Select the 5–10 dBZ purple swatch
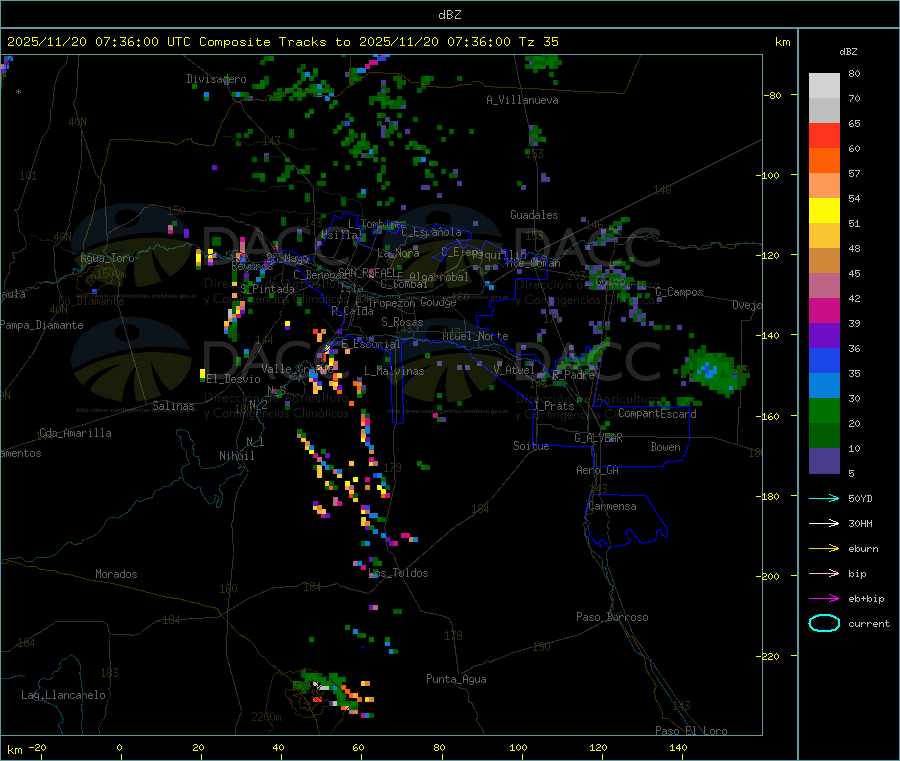The width and height of the screenshot is (900, 761). click(x=824, y=461)
